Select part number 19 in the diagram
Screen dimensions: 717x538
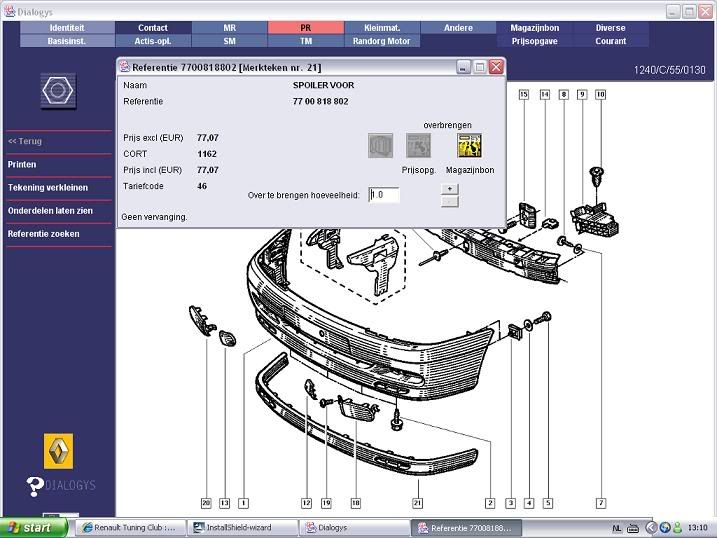click(326, 503)
